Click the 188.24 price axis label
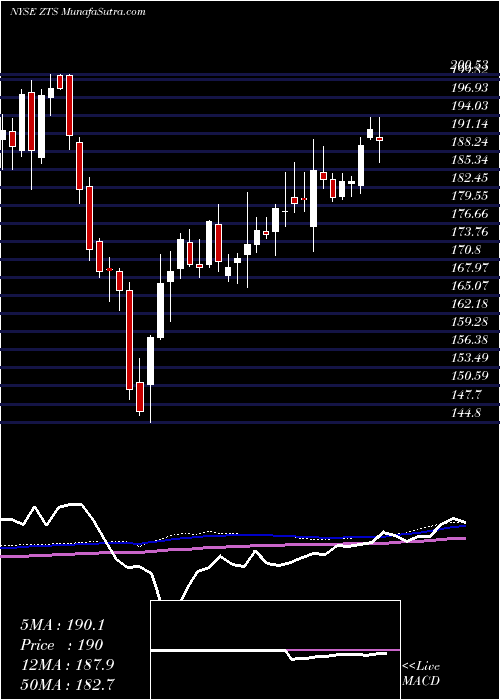The image size is (500, 700). pyautogui.click(x=469, y=142)
